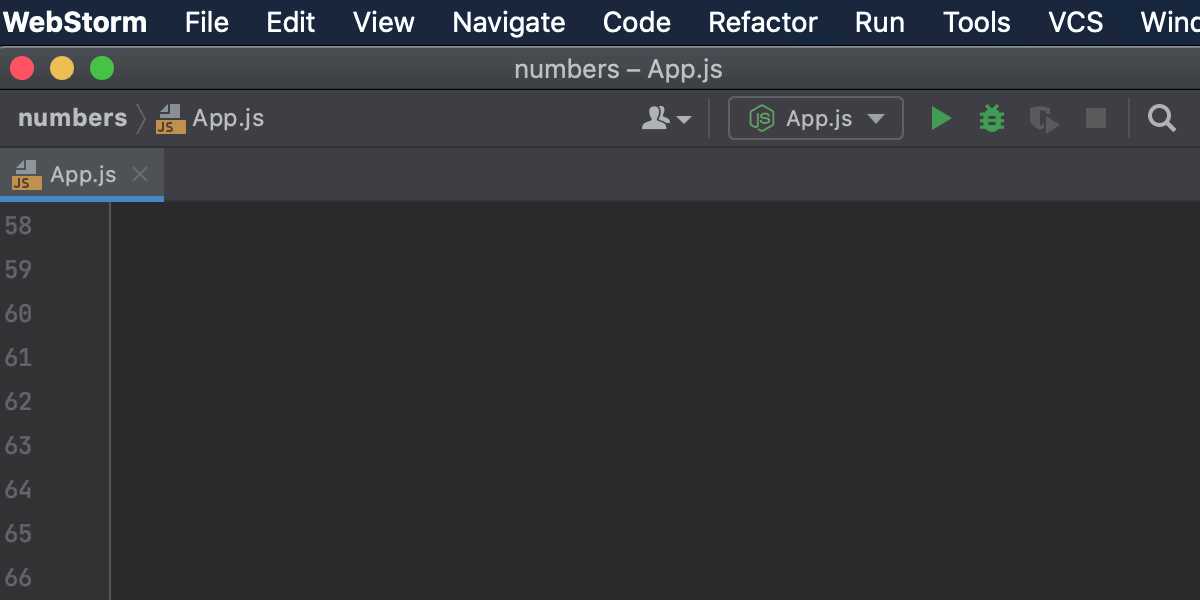This screenshot has width=1200, height=600.
Task: Click the Run with Coverage icon
Action: click(x=1045, y=118)
